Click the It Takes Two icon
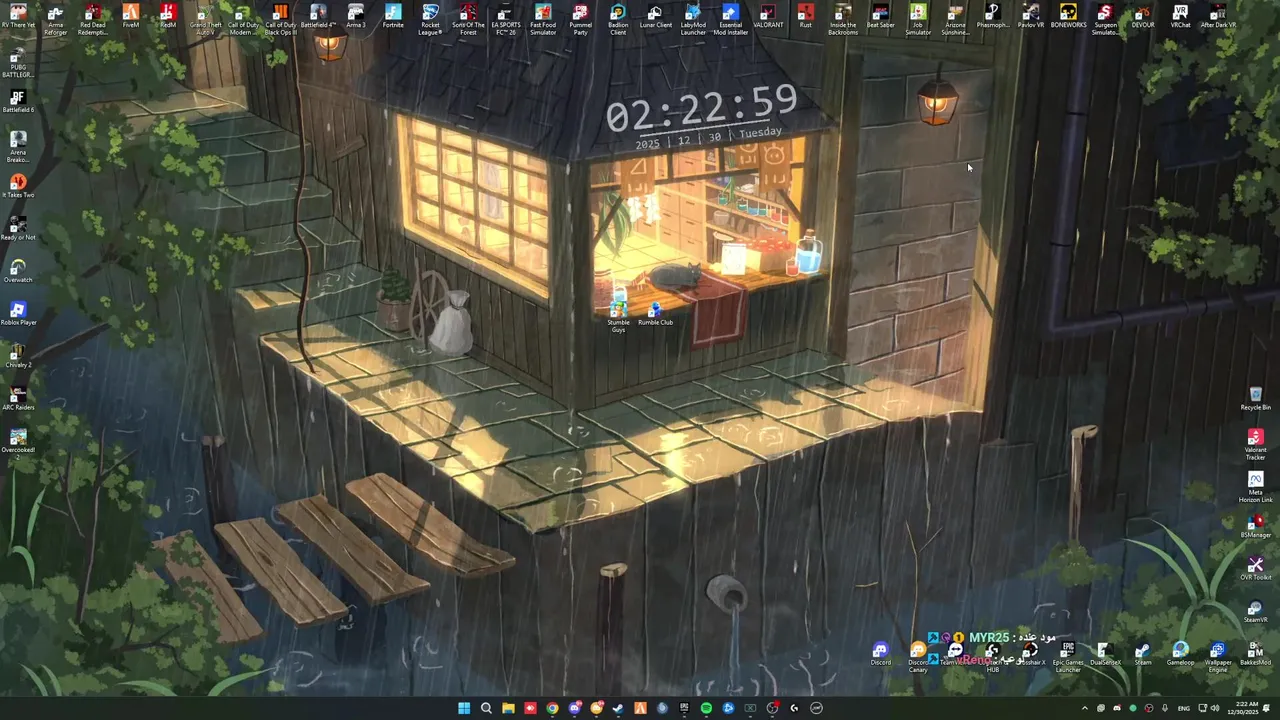Screen dimensions: 1280x720 coord(18,186)
